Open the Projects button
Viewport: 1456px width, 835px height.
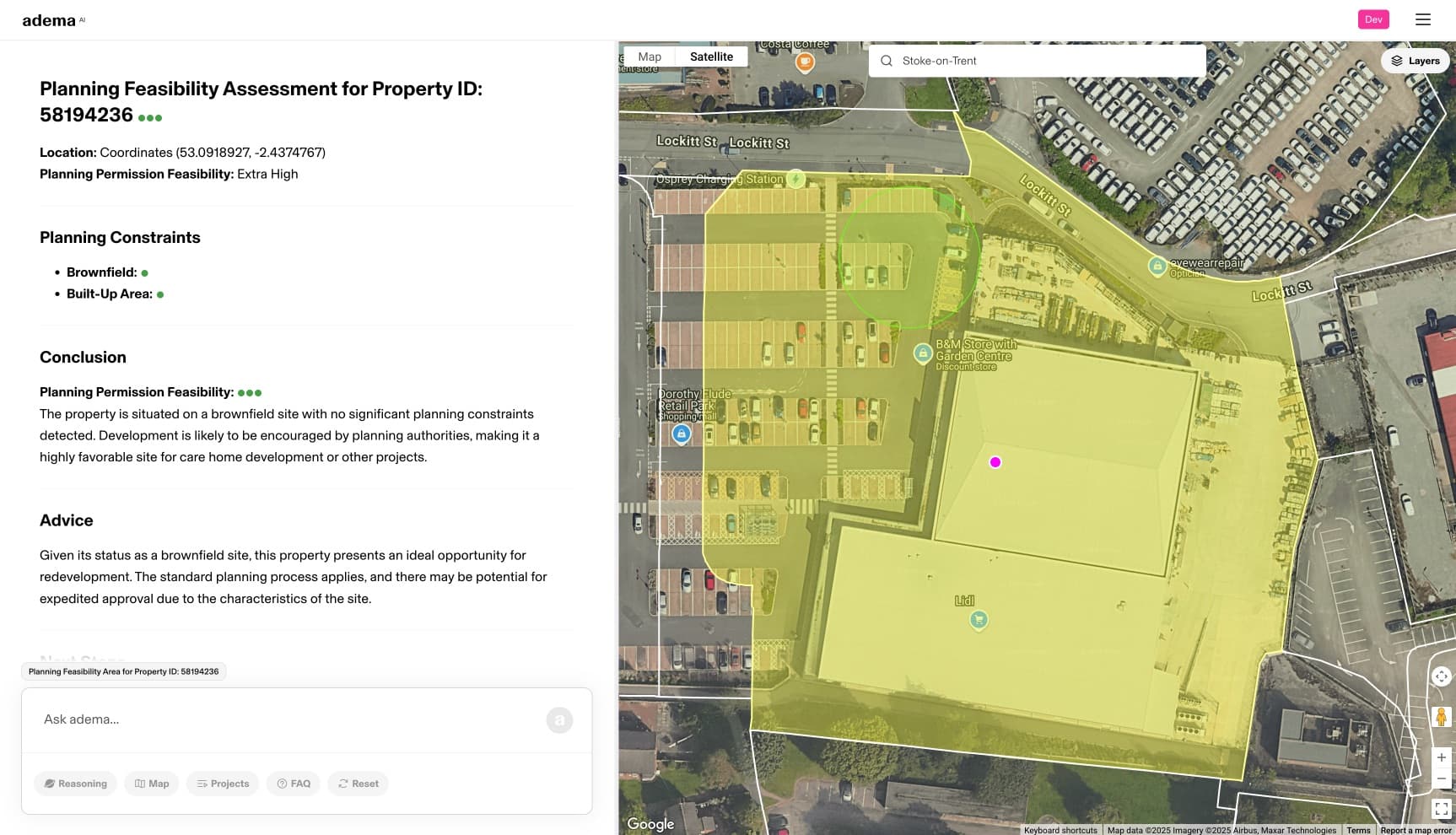point(223,784)
